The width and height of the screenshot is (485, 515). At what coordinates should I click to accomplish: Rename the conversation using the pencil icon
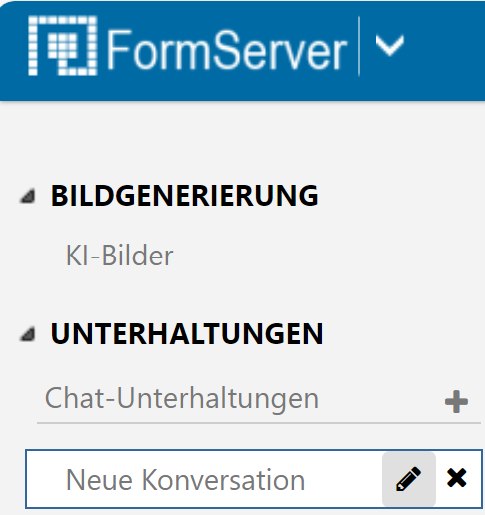click(x=409, y=479)
